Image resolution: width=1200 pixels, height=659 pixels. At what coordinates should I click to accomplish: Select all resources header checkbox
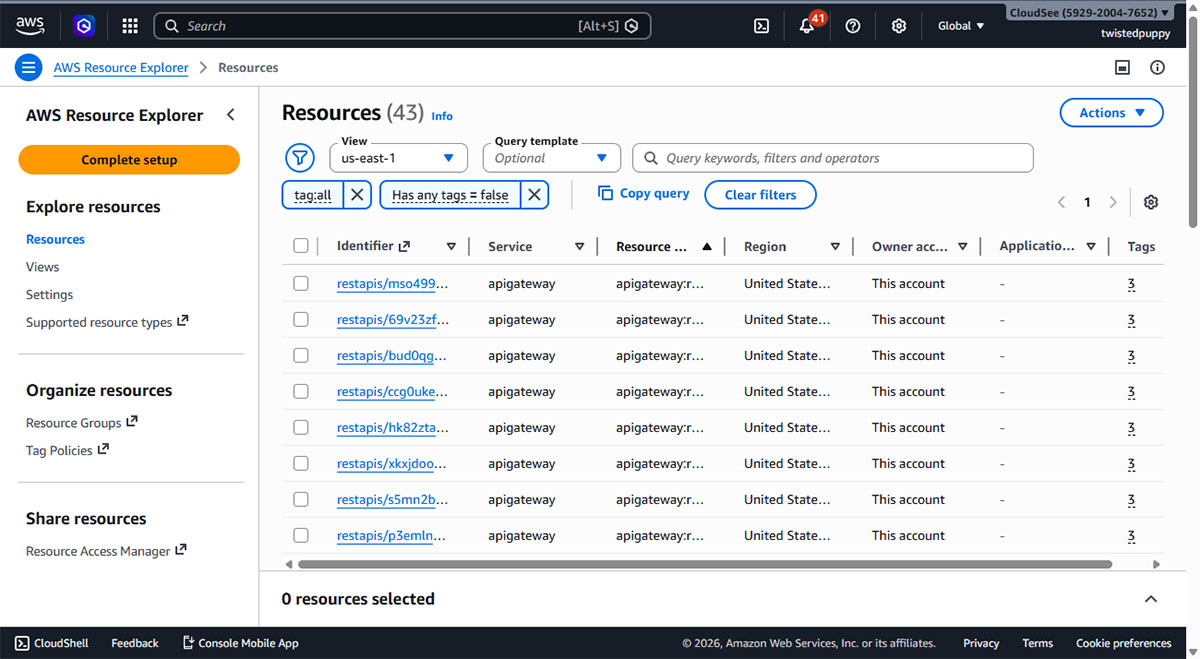301,246
